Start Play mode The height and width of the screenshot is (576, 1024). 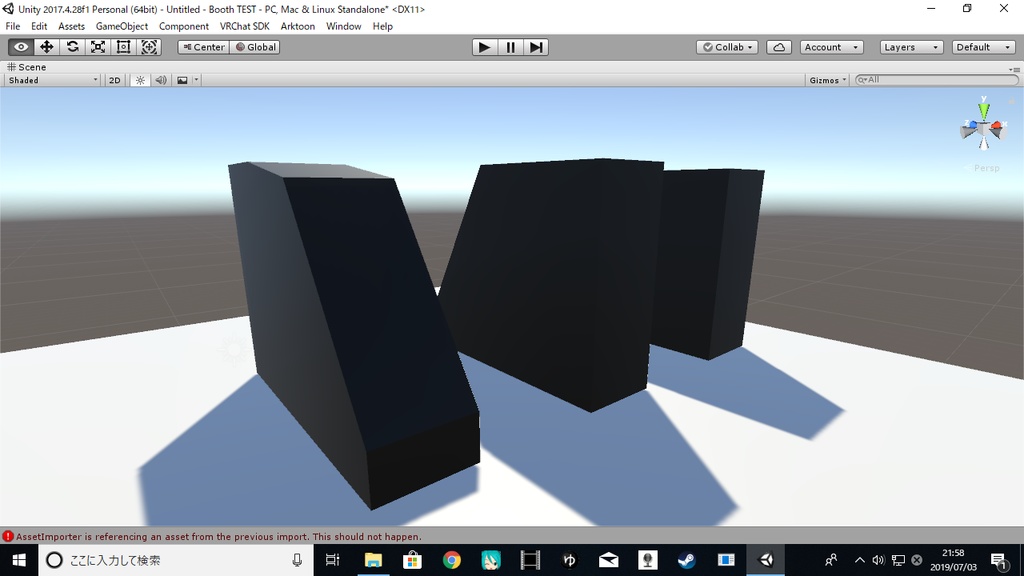485,47
